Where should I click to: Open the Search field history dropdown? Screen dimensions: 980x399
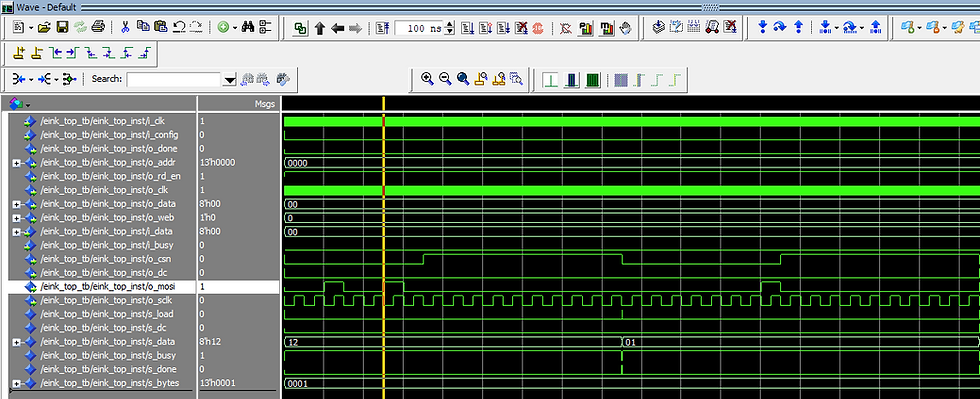[230, 79]
